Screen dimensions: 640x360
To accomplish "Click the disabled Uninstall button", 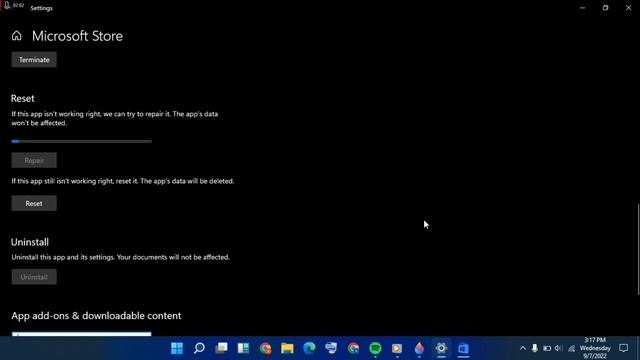I will [x=34, y=277].
